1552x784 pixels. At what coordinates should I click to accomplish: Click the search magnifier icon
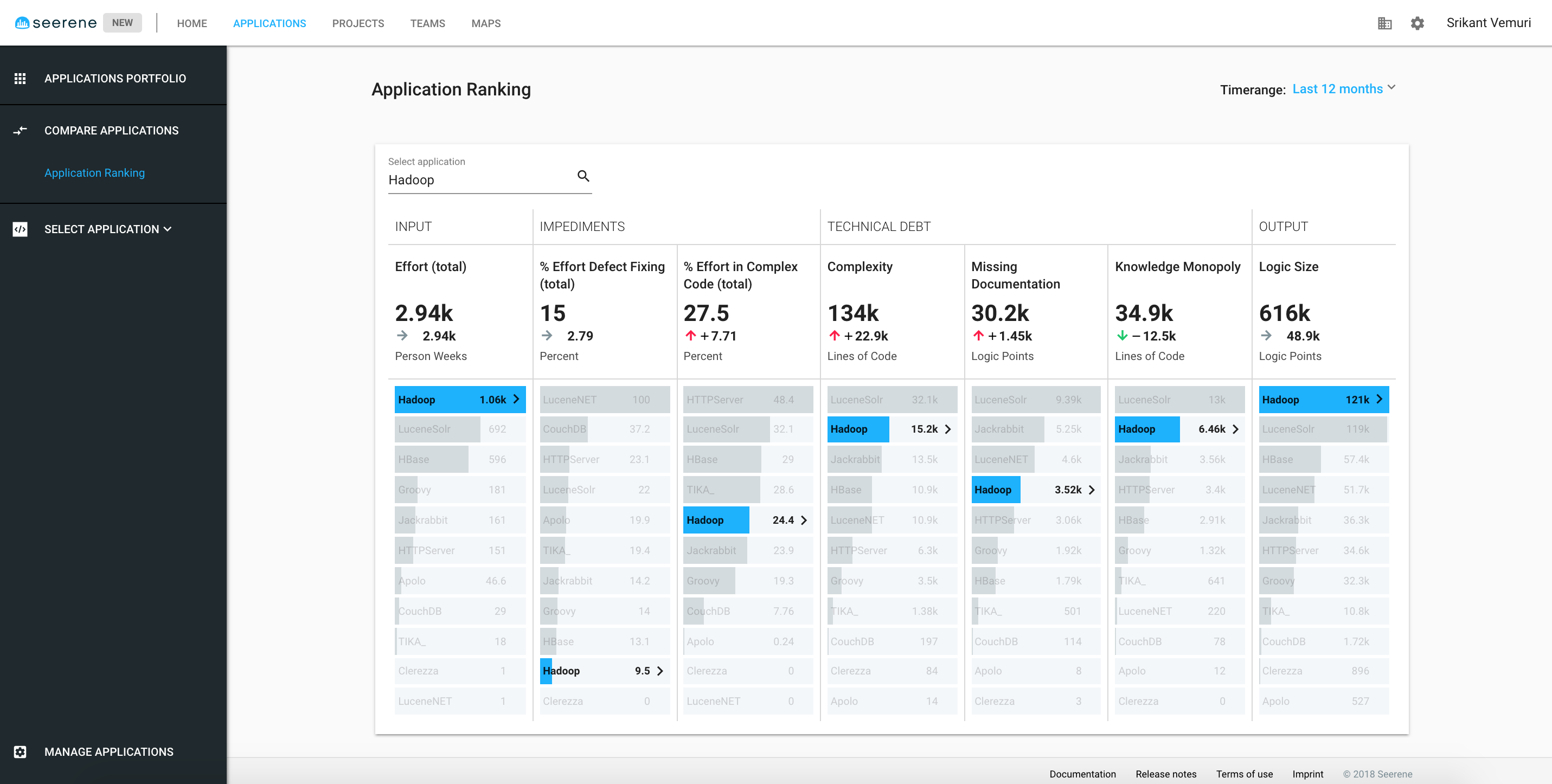(582, 176)
